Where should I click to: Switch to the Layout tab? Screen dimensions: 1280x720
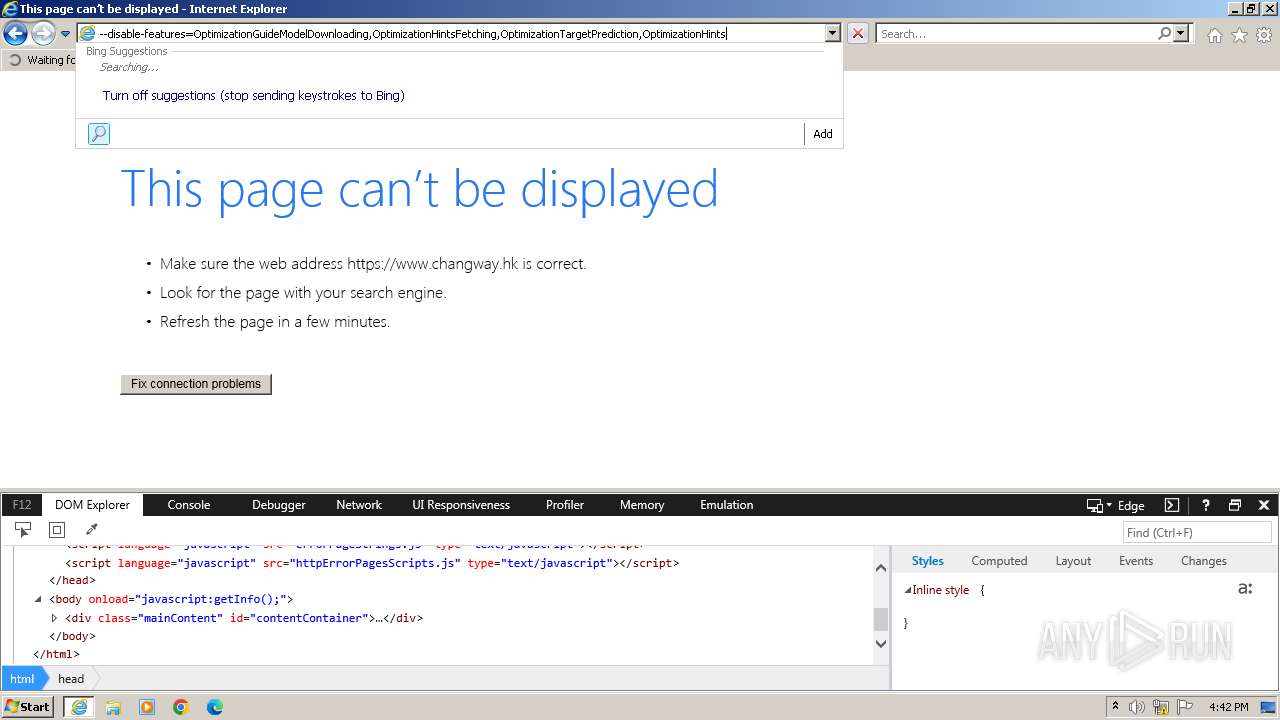[x=1073, y=561]
